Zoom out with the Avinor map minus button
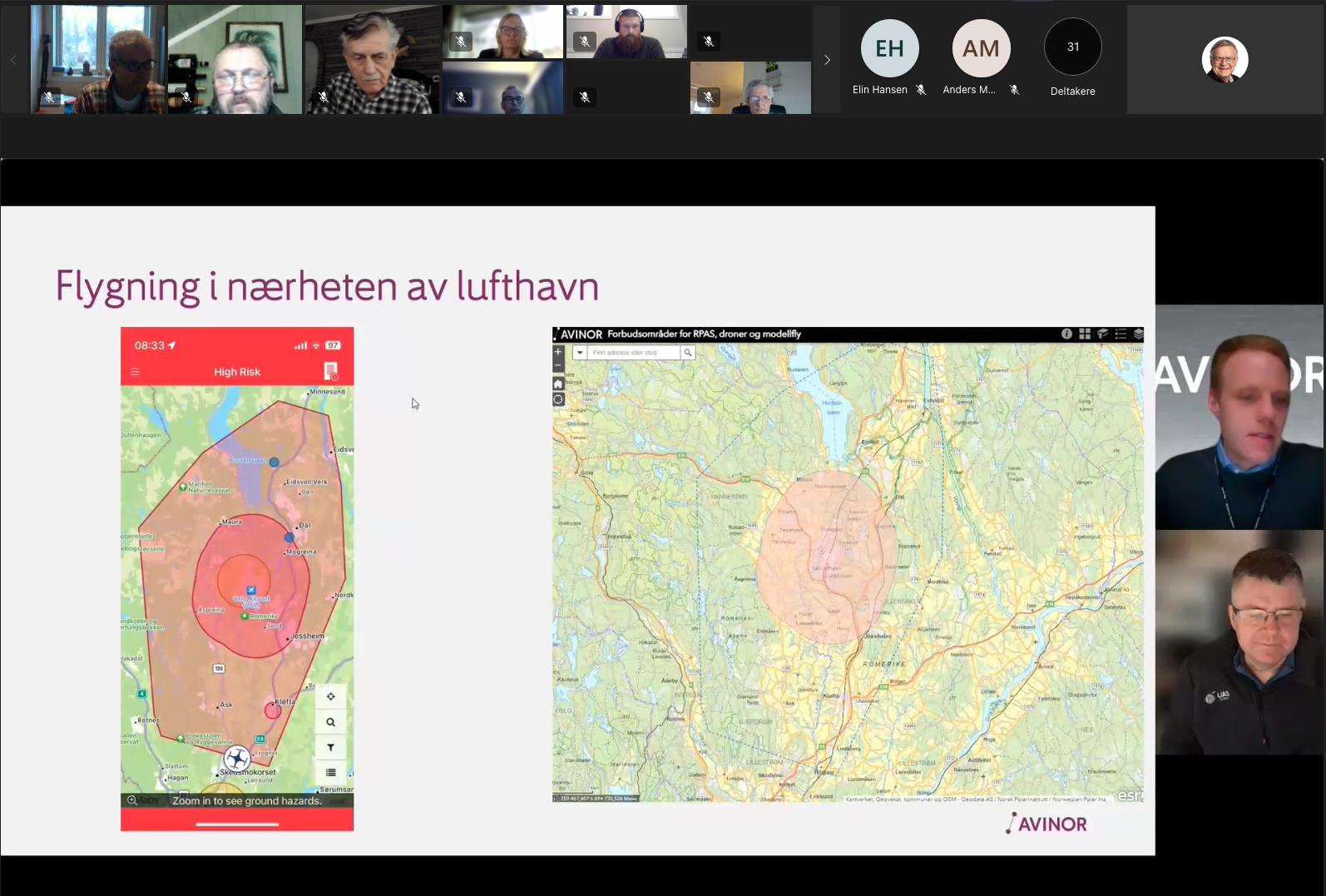The height and width of the screenshot is (896, 1326). click(x=558, y=365)
